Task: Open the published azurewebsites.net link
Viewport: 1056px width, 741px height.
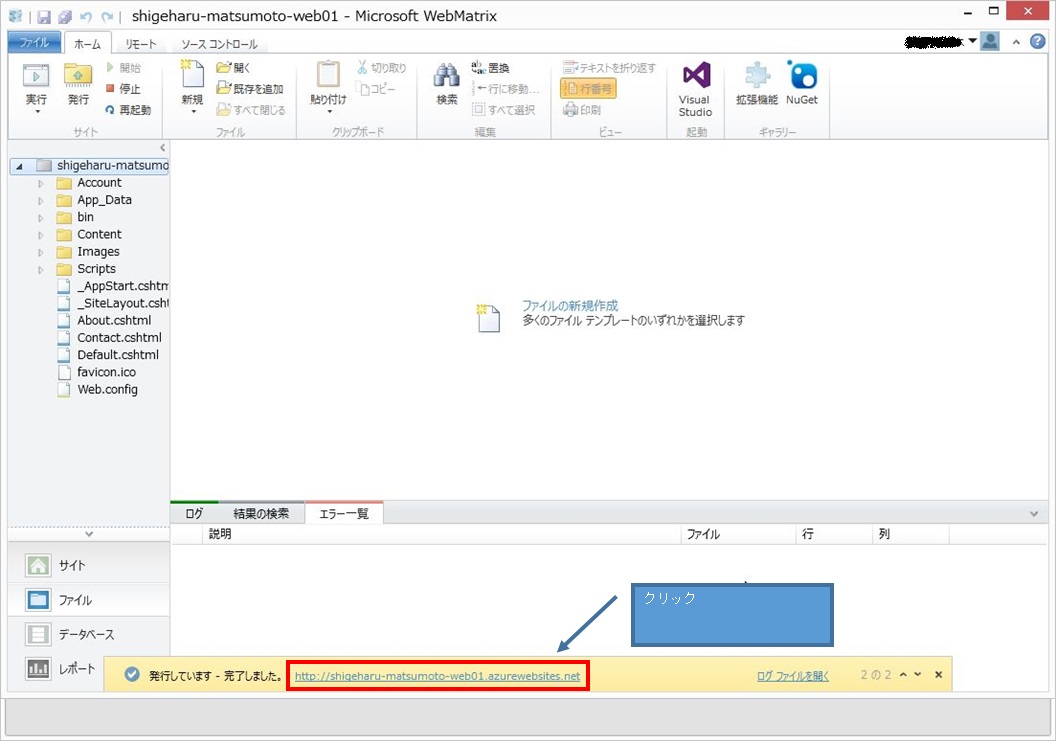Action: click(x=438, y=676)
